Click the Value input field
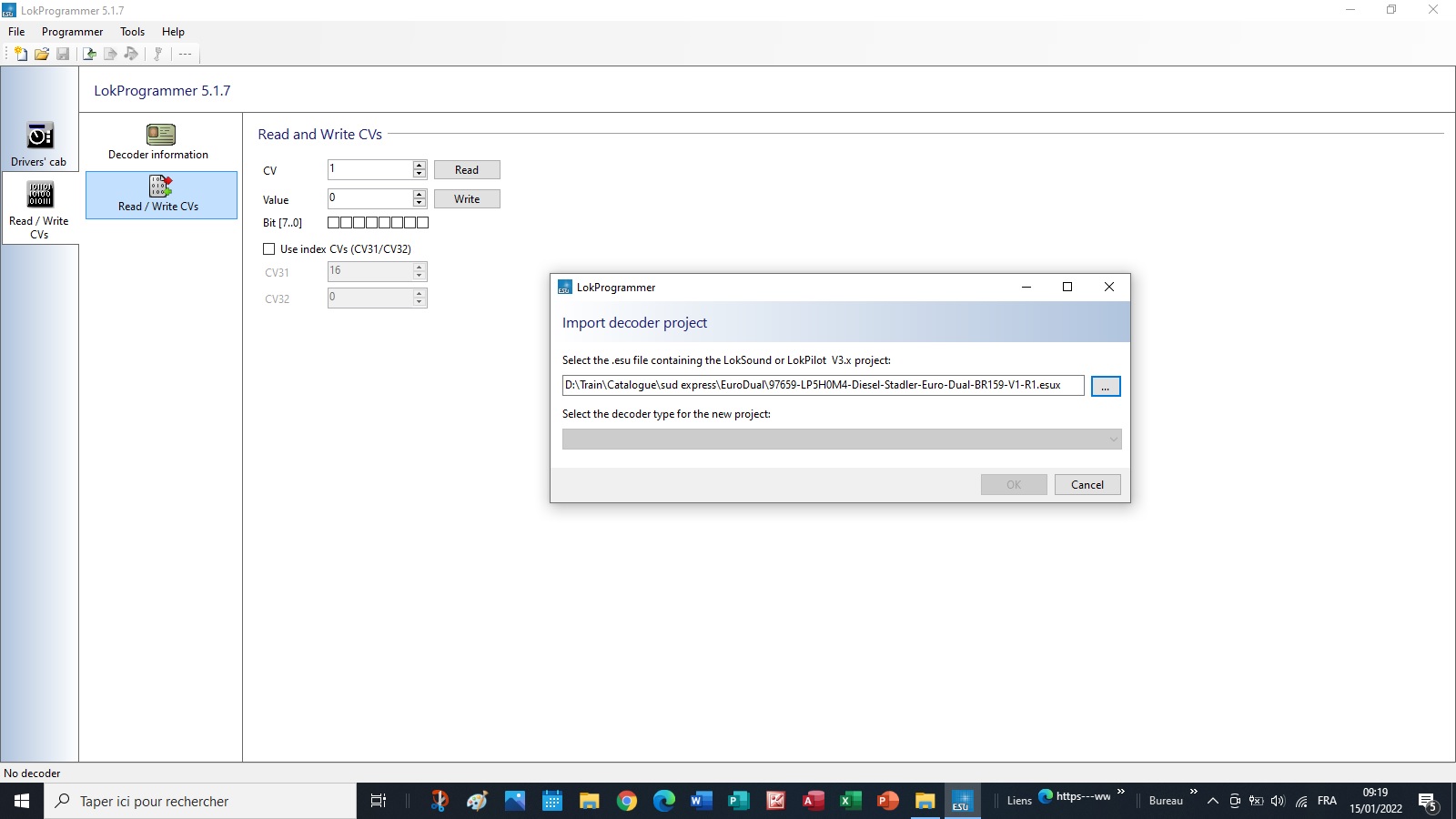Screen dimensions: 1456x819 tap(370, 198)
